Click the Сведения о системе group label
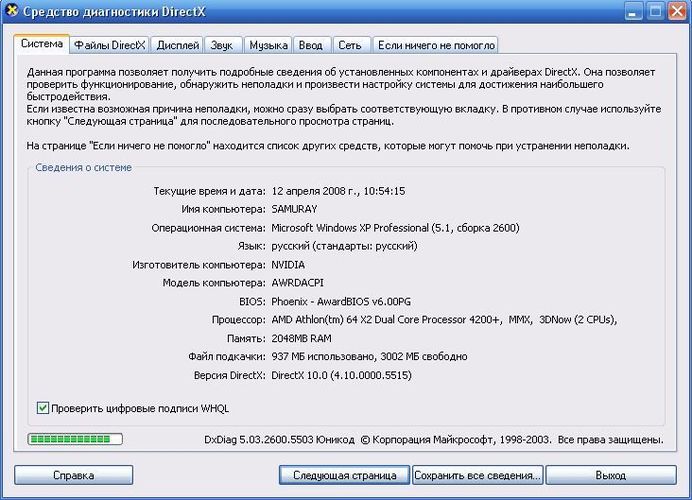The width and height of the screenshot is (692, 500). click(83, 167)
